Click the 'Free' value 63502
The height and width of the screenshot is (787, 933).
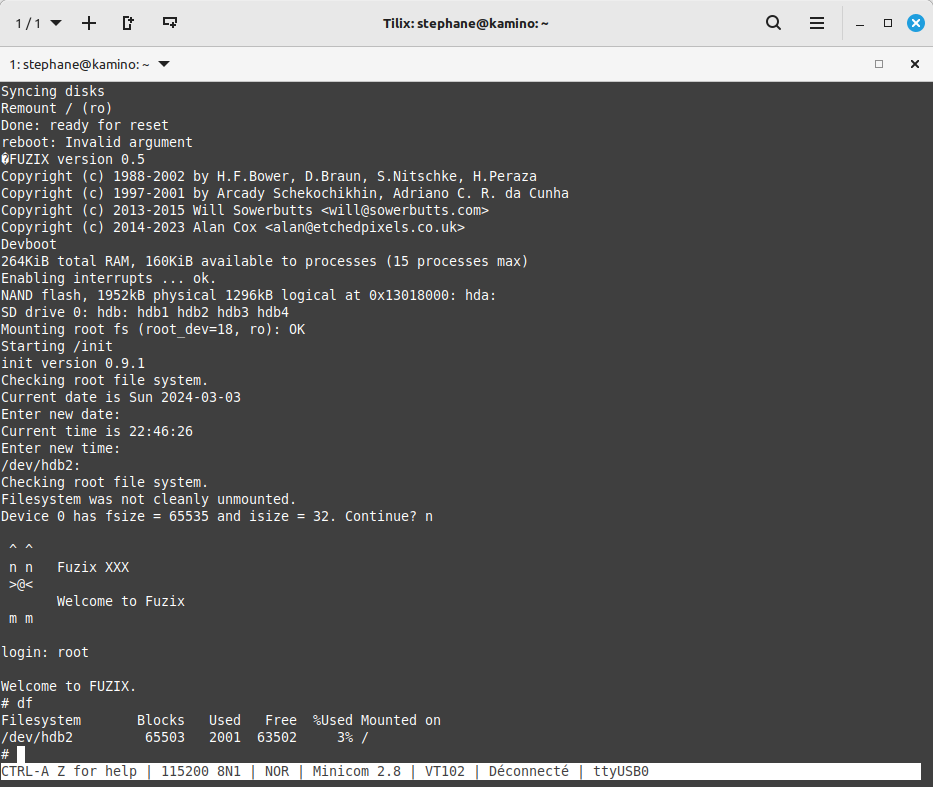tap(277, 738)
